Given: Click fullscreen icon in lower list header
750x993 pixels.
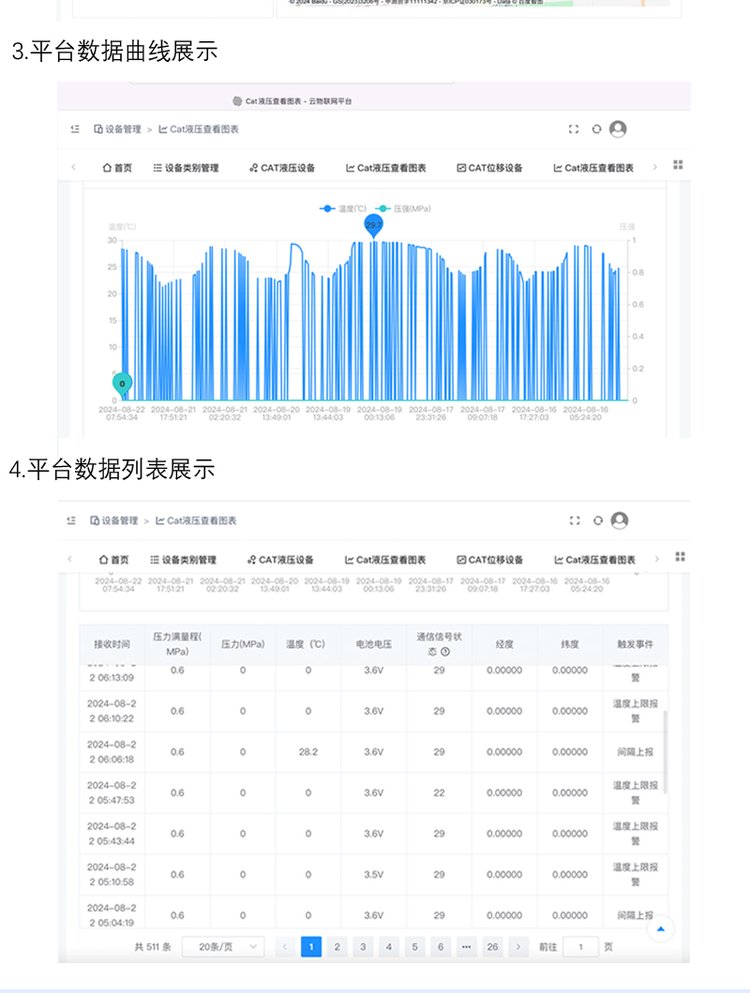Looking at the screenshot, I should click(x=574, y=520).
